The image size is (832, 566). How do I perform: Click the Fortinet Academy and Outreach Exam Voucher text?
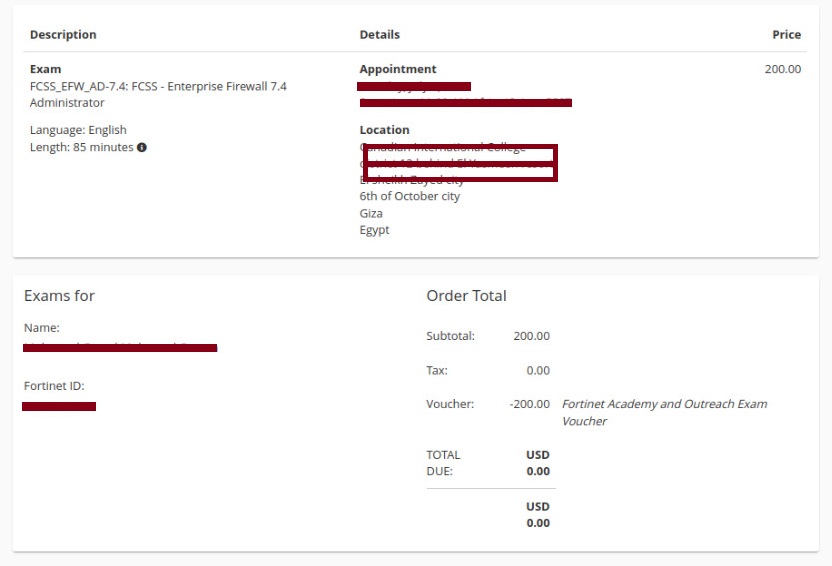(x=664, y=412)
